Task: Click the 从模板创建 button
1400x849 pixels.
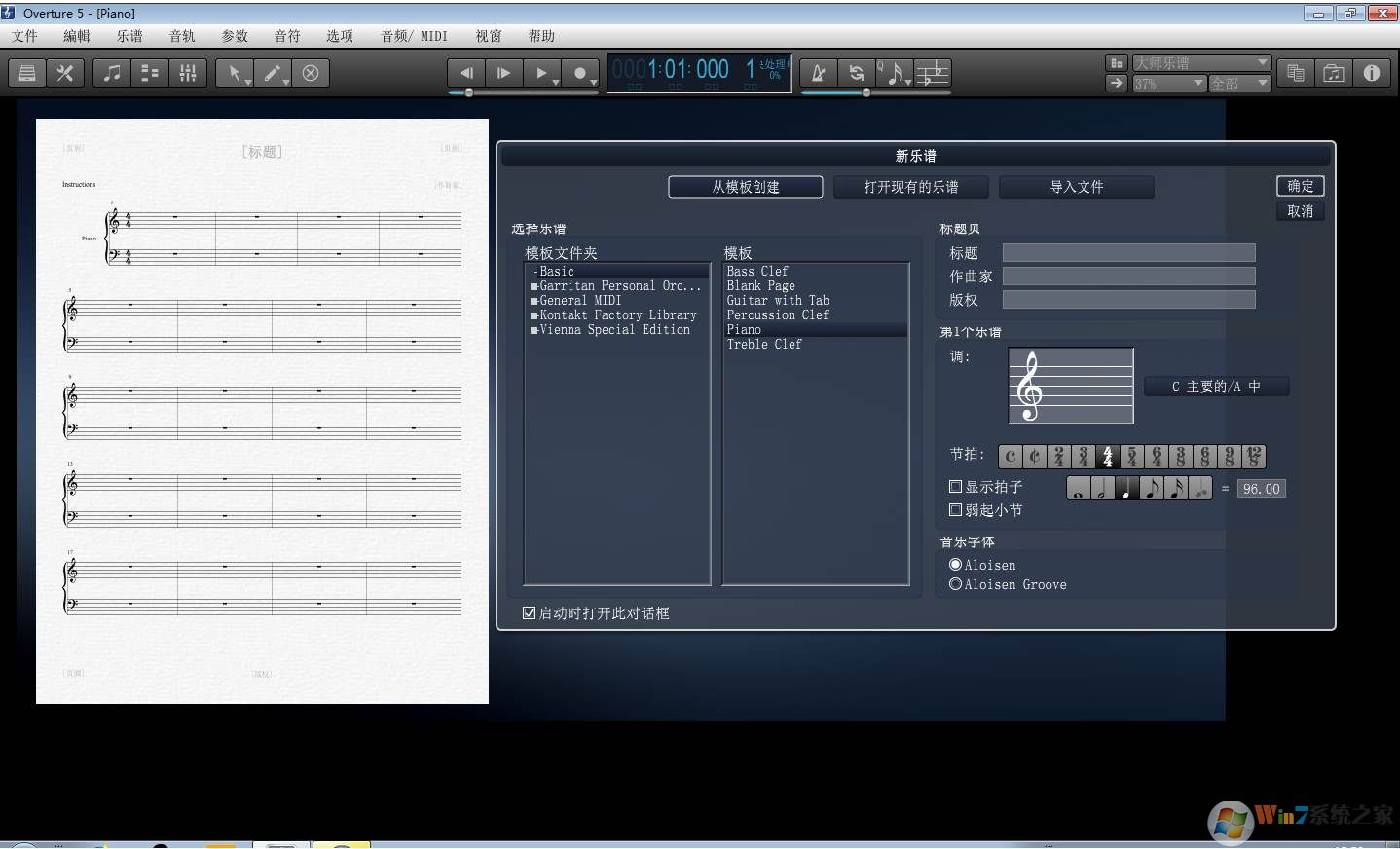Action: pyautogui.click(x=746, y=187)
